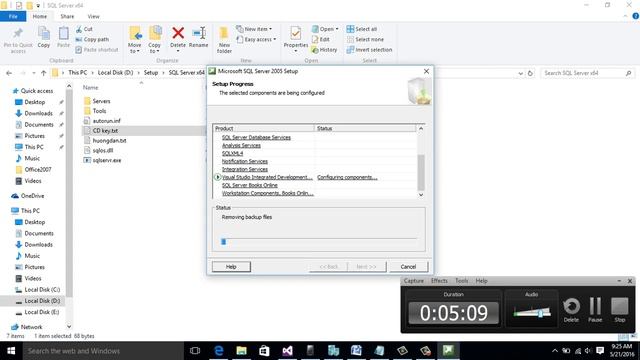Click the Help button in Setup dialog

231,267
